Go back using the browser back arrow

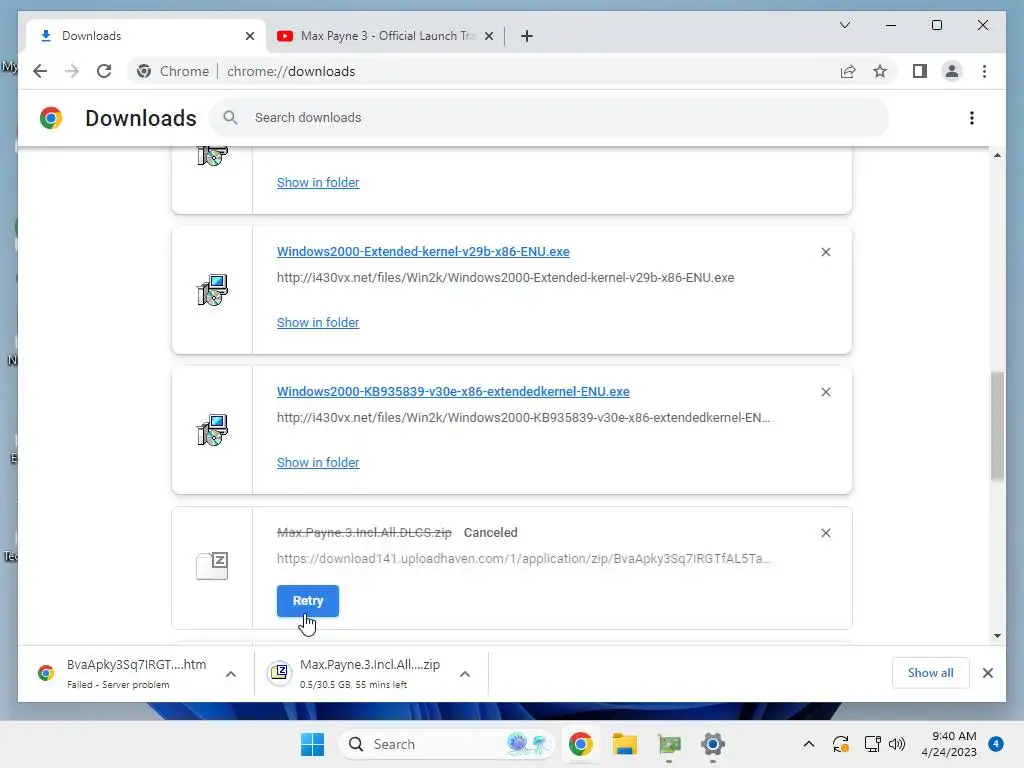click(40, 71)
